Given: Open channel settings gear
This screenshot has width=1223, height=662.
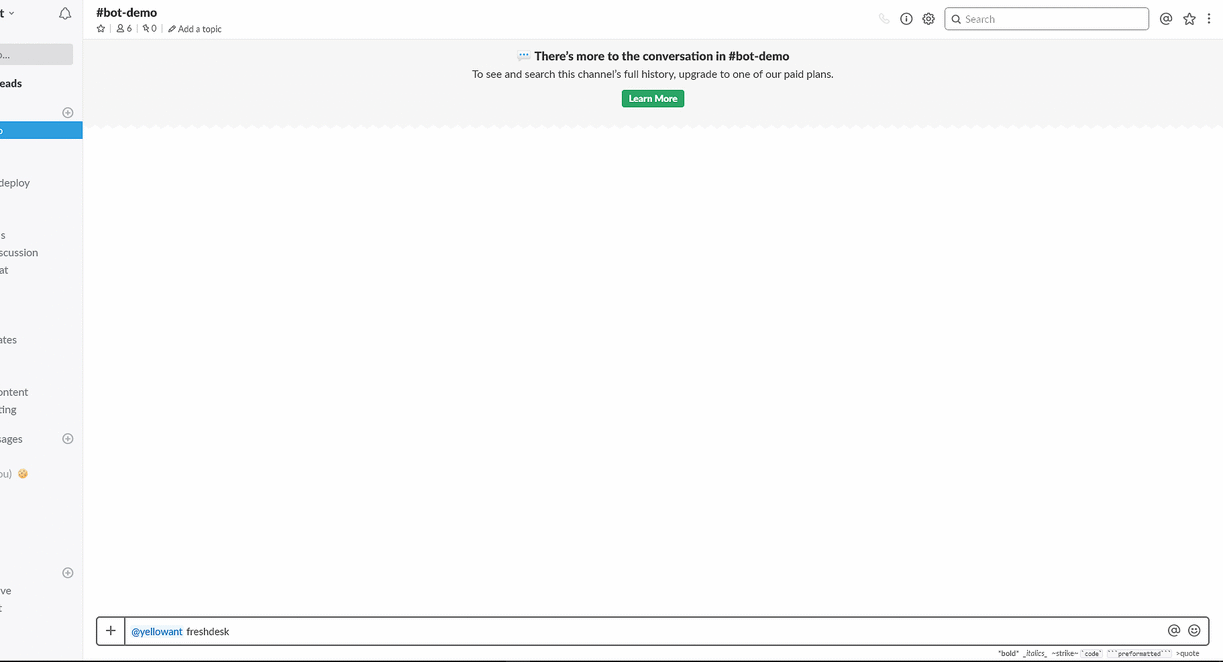Looking at the screenshot, I should coord(928,19).
